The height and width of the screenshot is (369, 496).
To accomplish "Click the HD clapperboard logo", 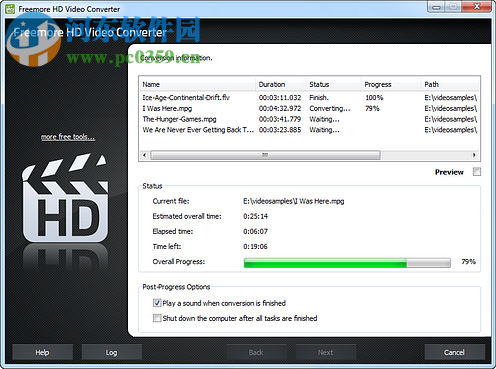I will tap(65, 198).
